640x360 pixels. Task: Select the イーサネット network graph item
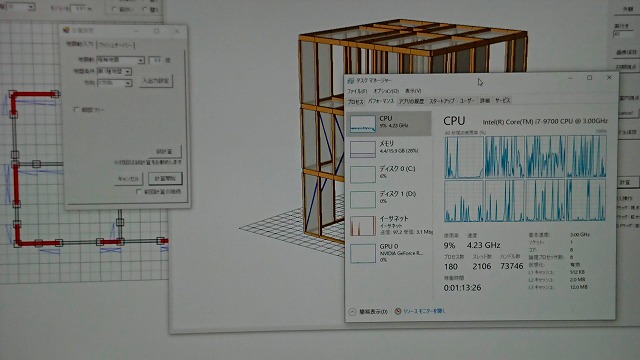[389, 225]
